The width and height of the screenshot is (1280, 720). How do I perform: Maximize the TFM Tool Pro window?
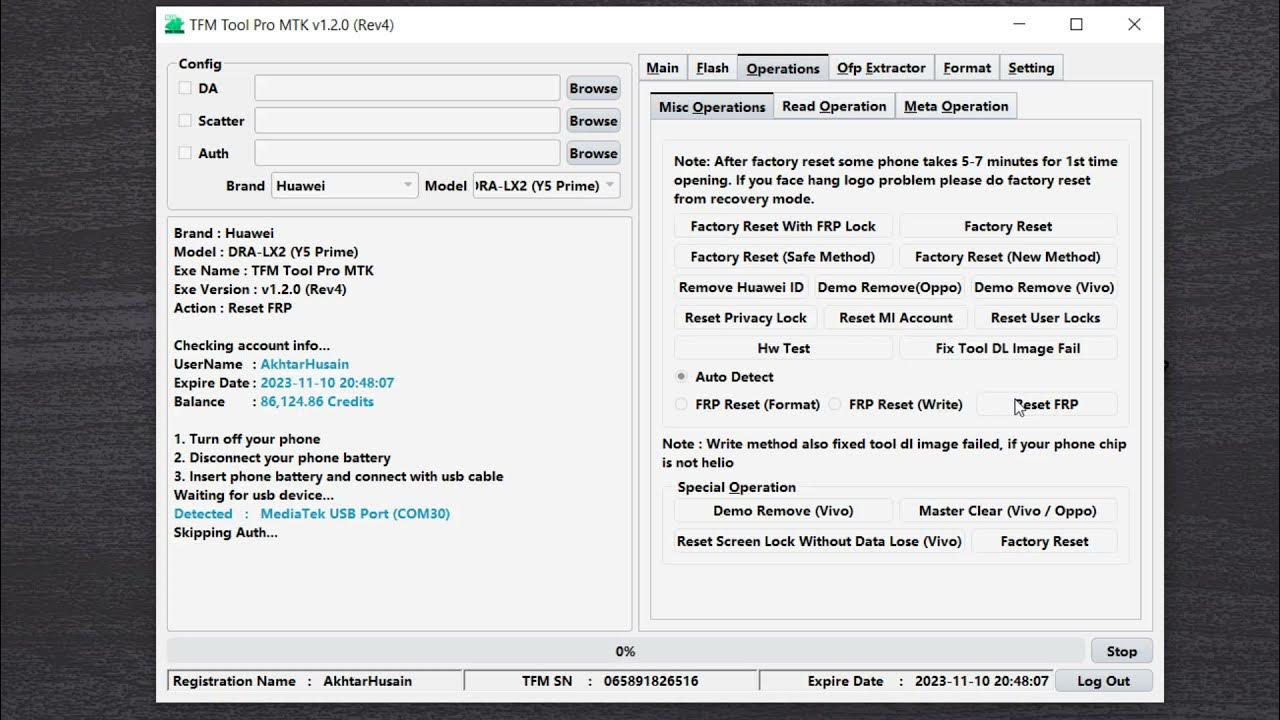tap(1076, 25)
